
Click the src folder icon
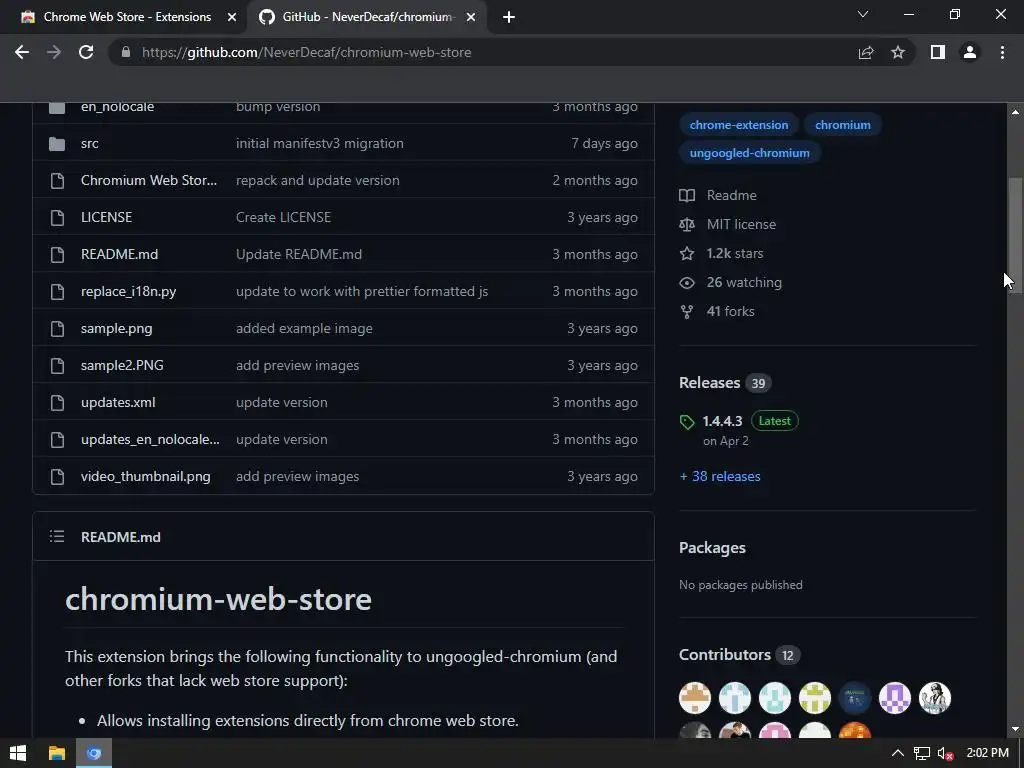click(57, 144)
